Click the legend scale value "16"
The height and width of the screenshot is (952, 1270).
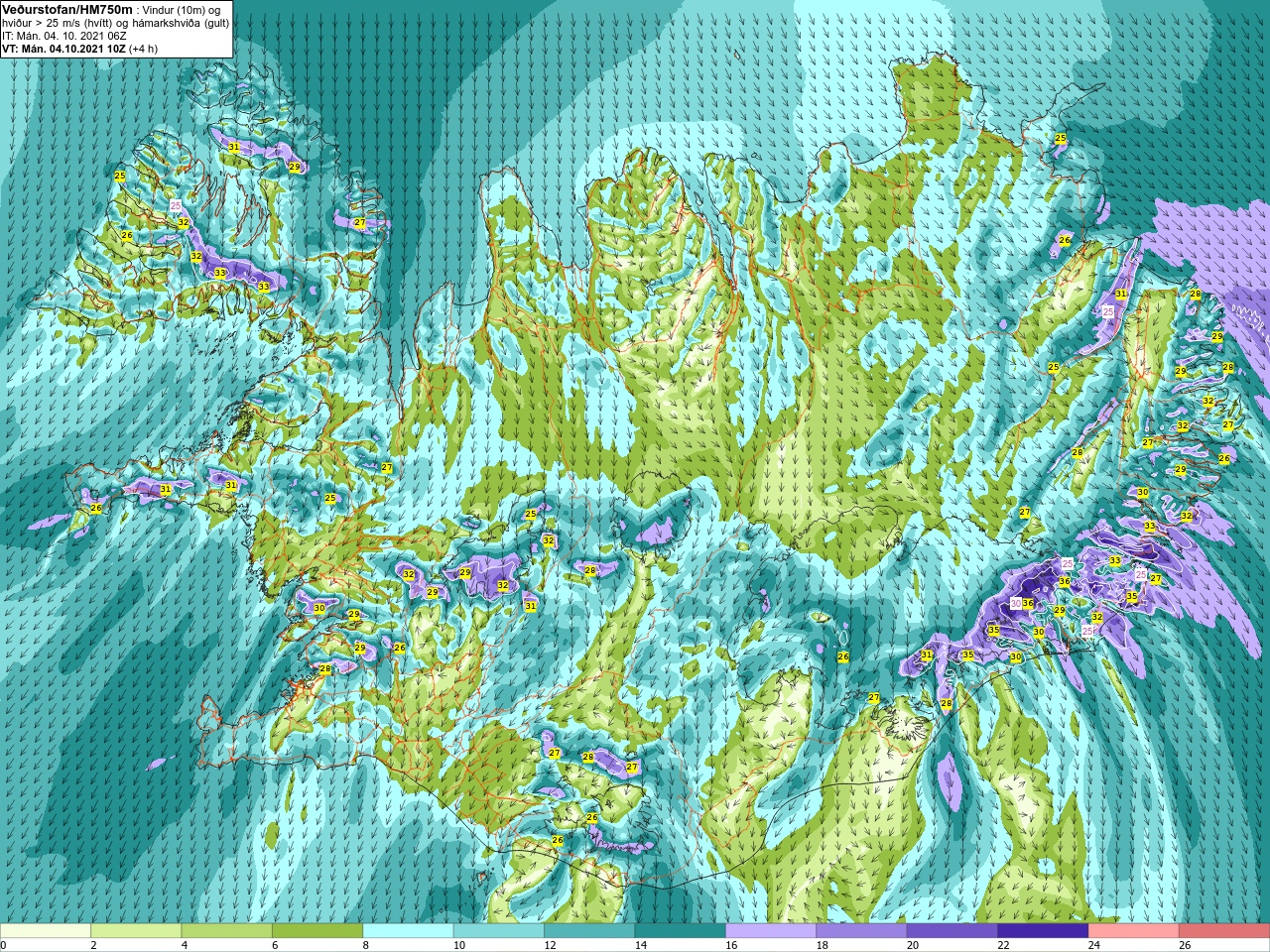731,945
